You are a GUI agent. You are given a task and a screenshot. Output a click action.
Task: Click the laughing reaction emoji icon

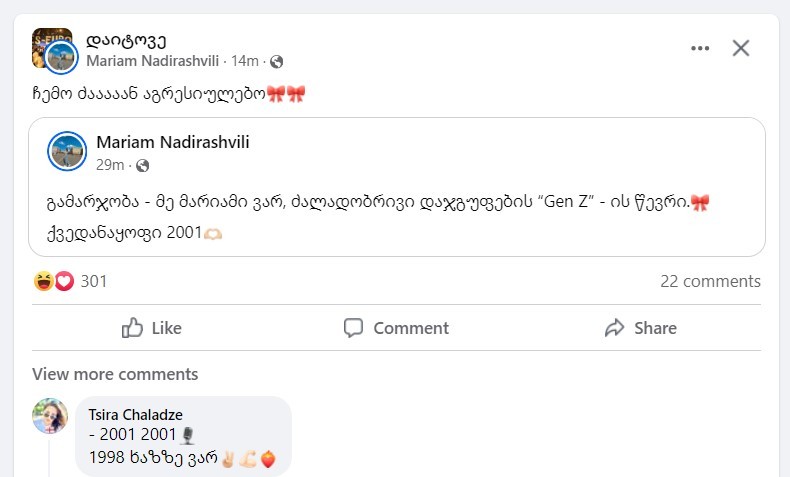(x=43, y=281)
